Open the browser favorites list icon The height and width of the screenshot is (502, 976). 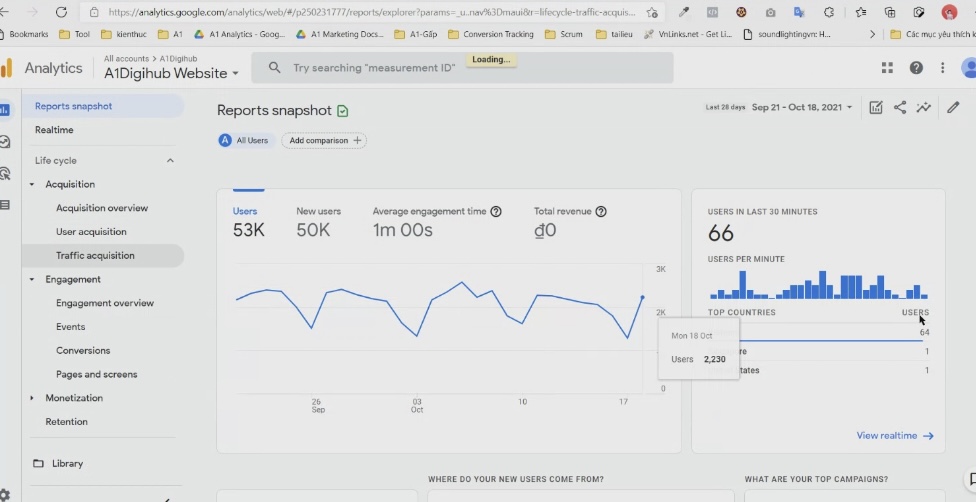[861, 12]
